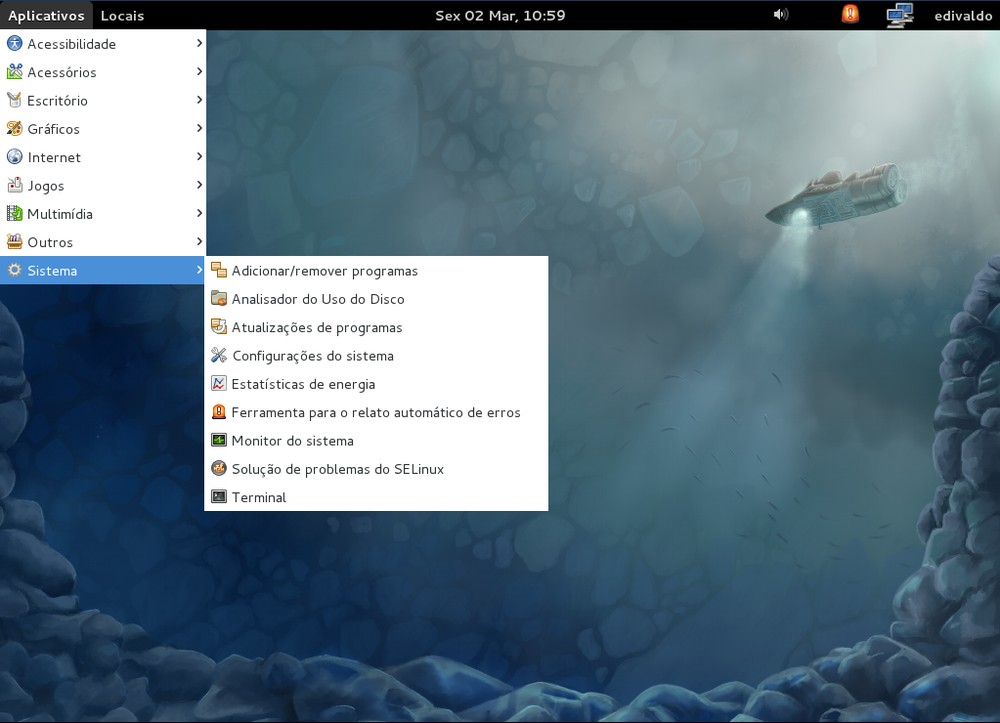Expand the Gráficos submenu arrow
The height and width of the screenshot is (723, 1000).
click(x=199, y=129)
